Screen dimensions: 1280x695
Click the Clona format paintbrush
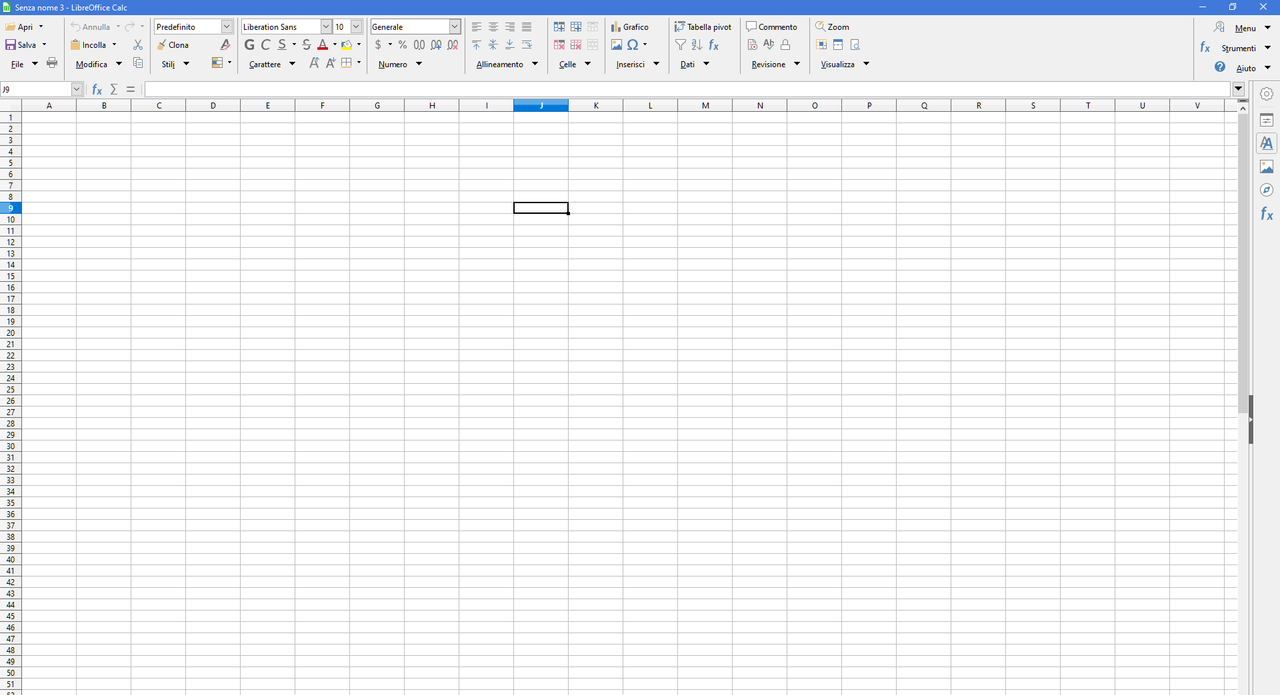click(x=173, y=45)
